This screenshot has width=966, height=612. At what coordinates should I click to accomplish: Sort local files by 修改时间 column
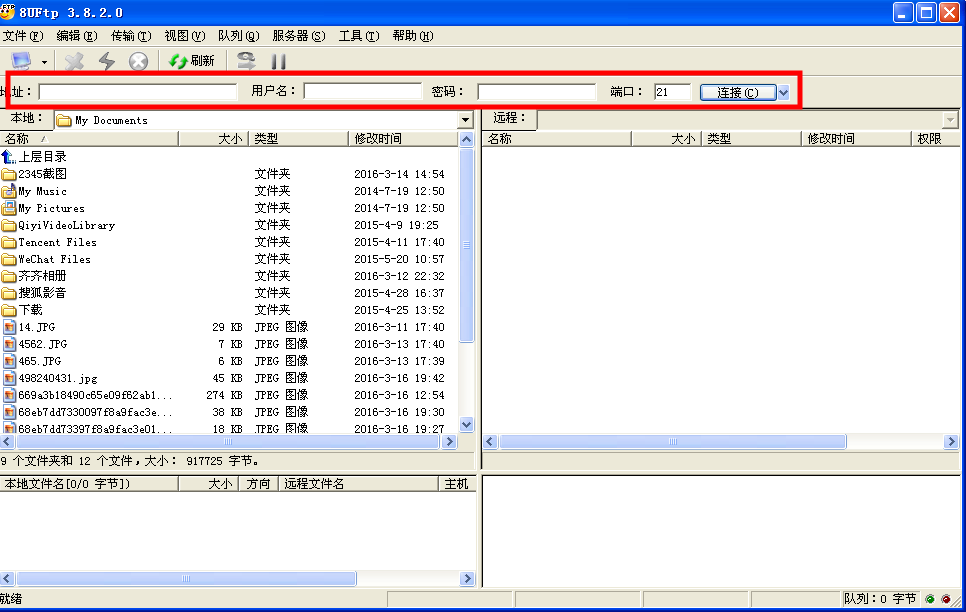click(x=404, y=139)
